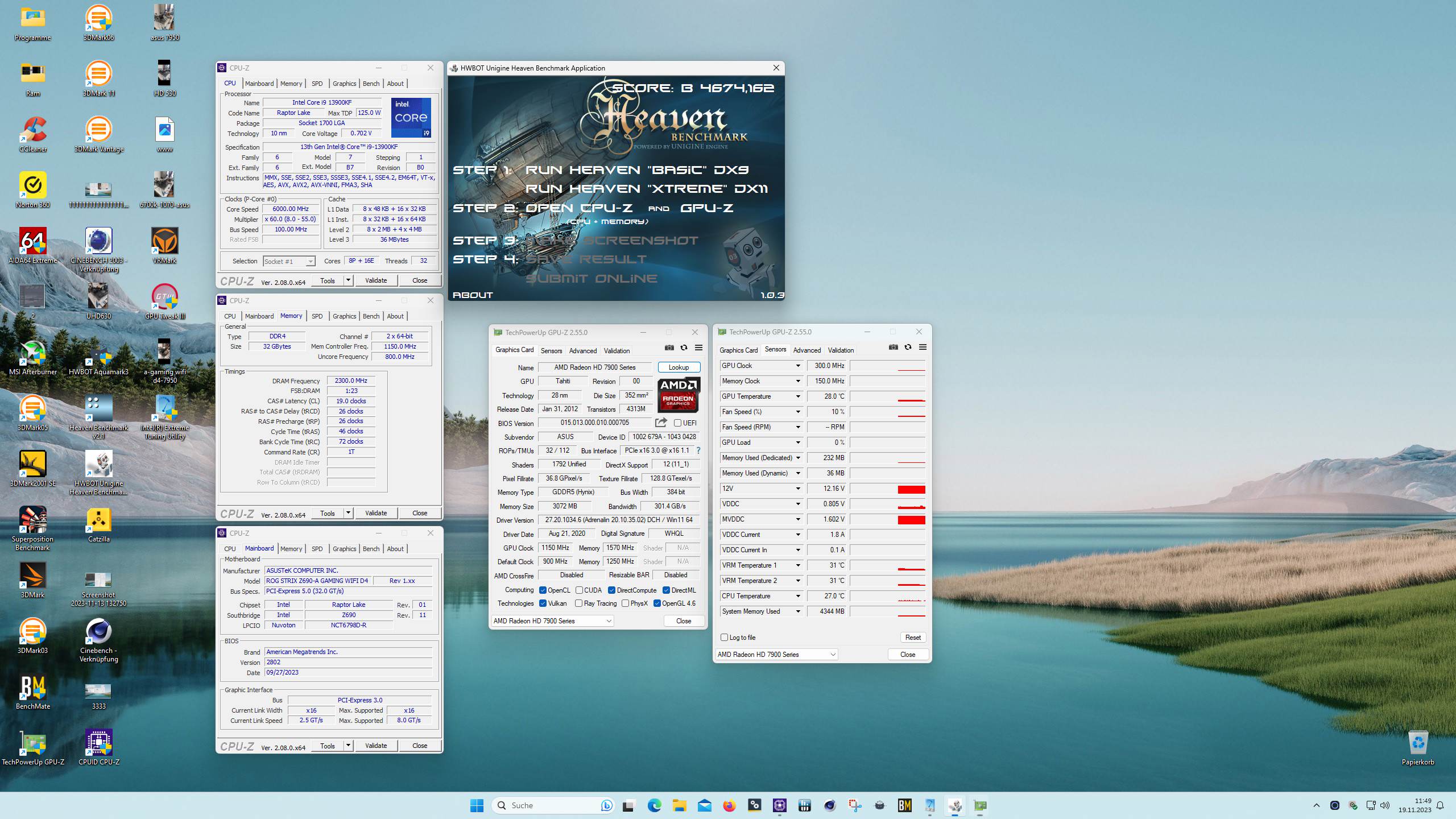Open the Socket #1 selection dropdown in CPU-Z

point(289,261)
